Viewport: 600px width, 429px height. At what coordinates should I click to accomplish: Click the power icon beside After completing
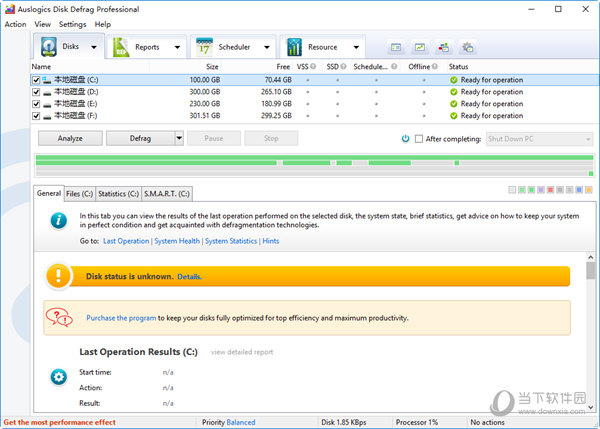406,139
